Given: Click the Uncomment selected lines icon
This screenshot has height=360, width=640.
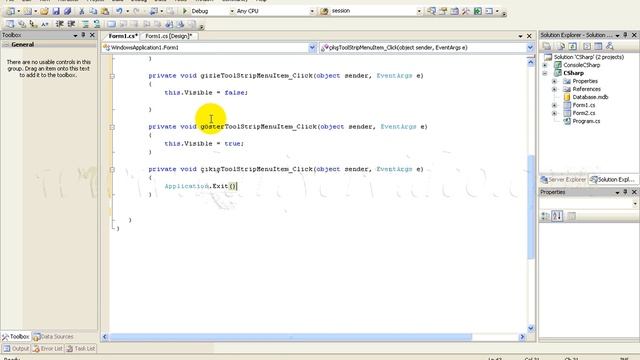Looking at the screenshot, I should [97, 24].
